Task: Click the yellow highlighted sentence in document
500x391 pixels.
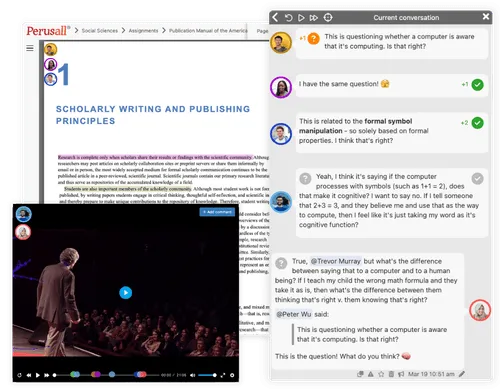Action: 128,189
